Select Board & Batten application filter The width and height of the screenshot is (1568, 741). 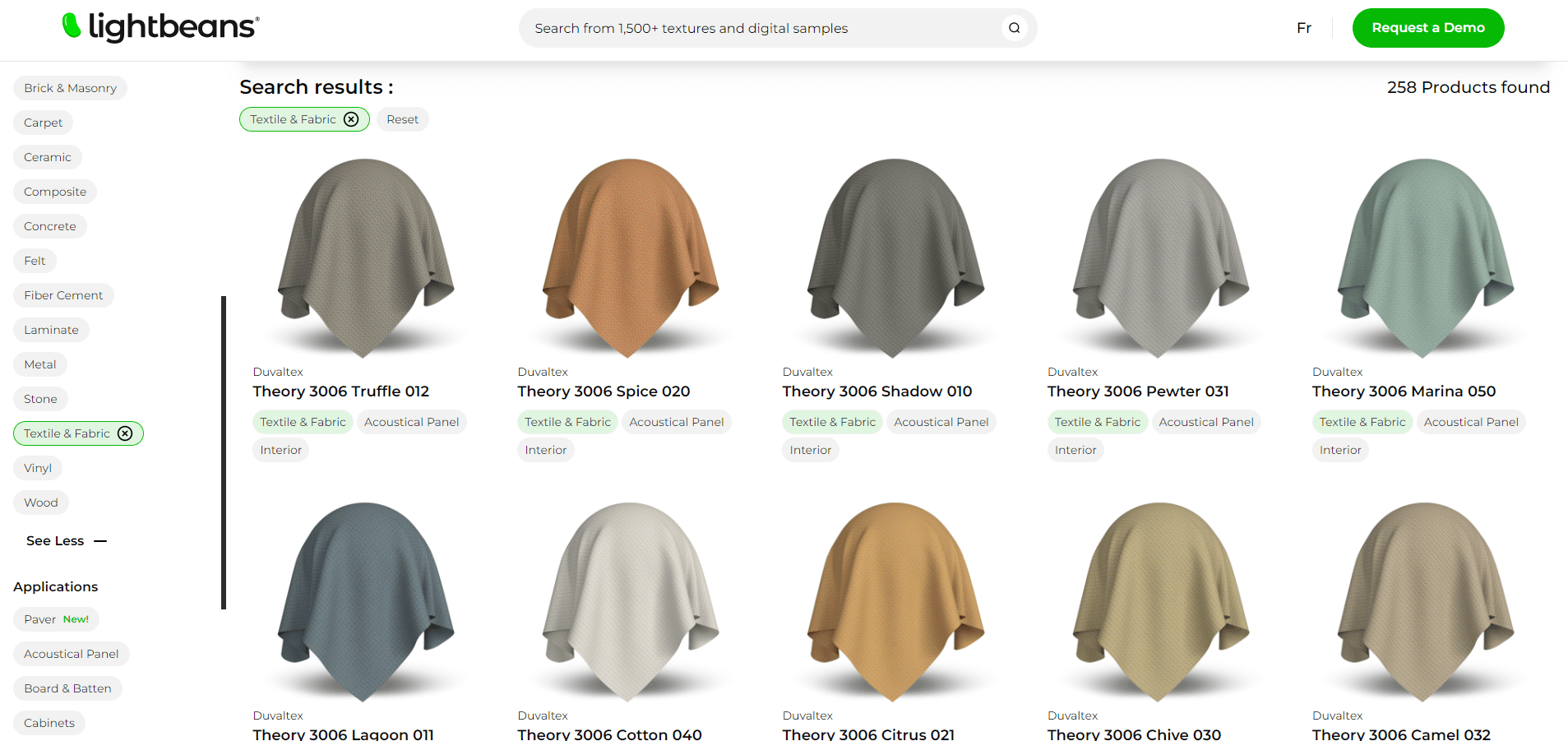point(67,688)
